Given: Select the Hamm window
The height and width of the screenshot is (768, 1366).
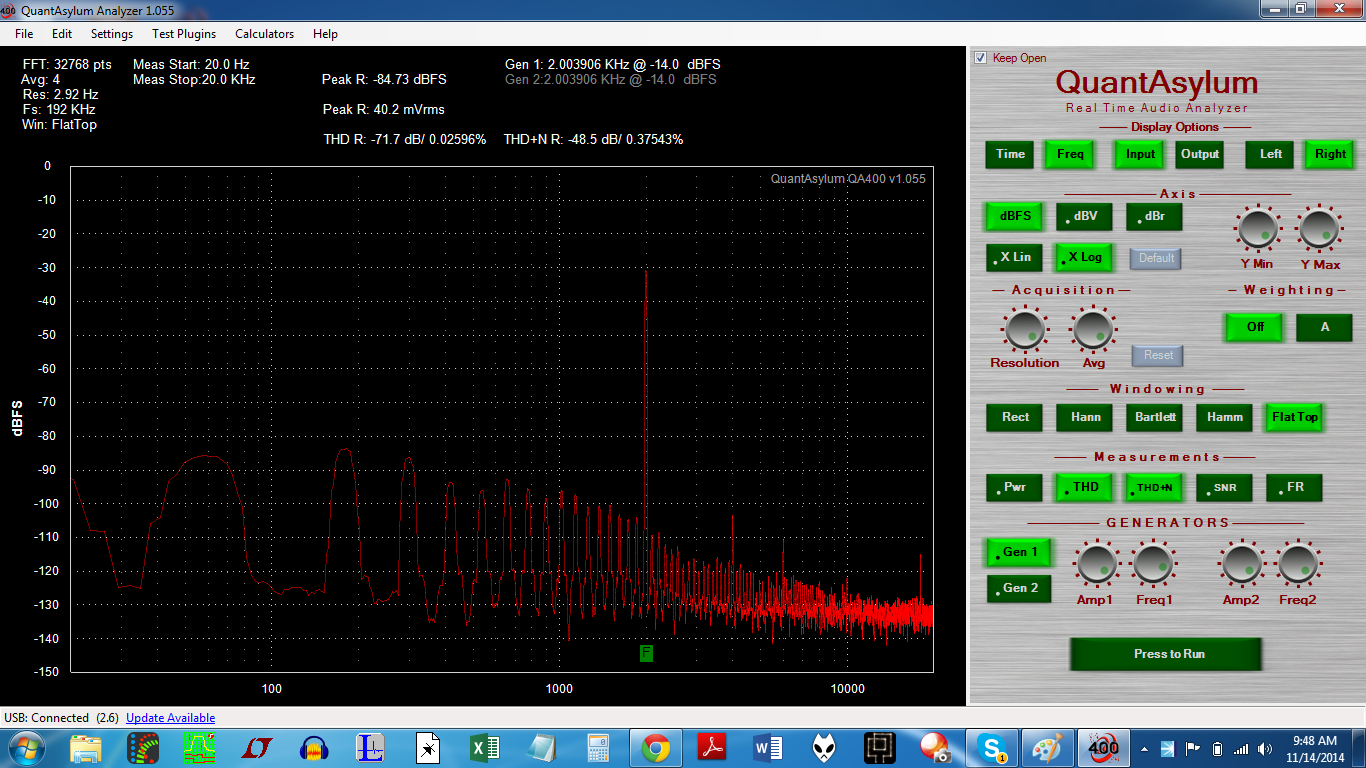Looking at the screenshot, I should pyautogui.click(x=1225, y=417).
